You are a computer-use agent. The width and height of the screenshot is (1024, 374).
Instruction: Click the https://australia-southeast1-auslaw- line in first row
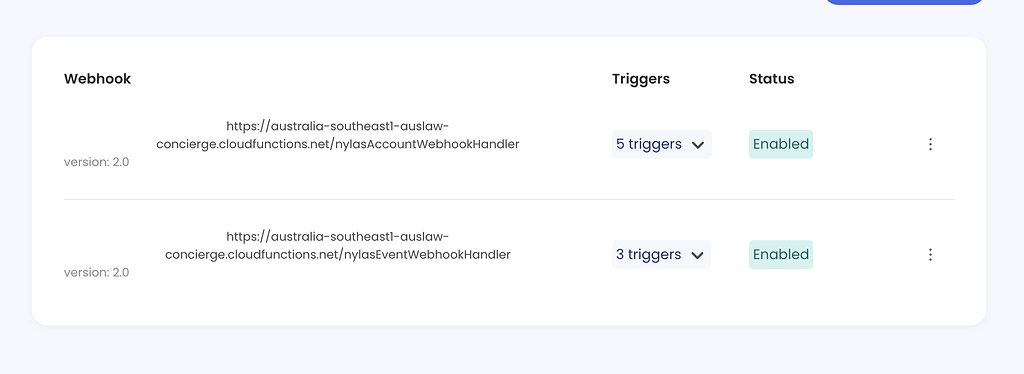tap(338, 125)
